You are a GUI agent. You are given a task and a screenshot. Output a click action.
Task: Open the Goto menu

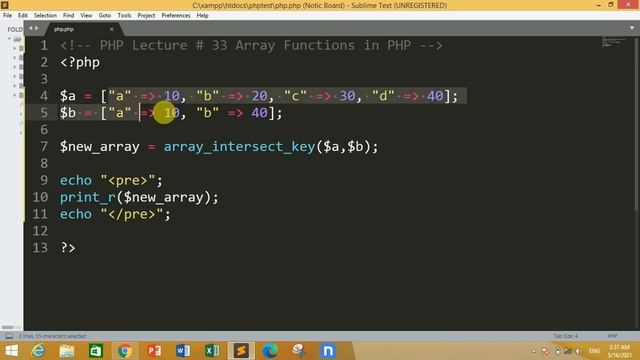coord(104,16)
